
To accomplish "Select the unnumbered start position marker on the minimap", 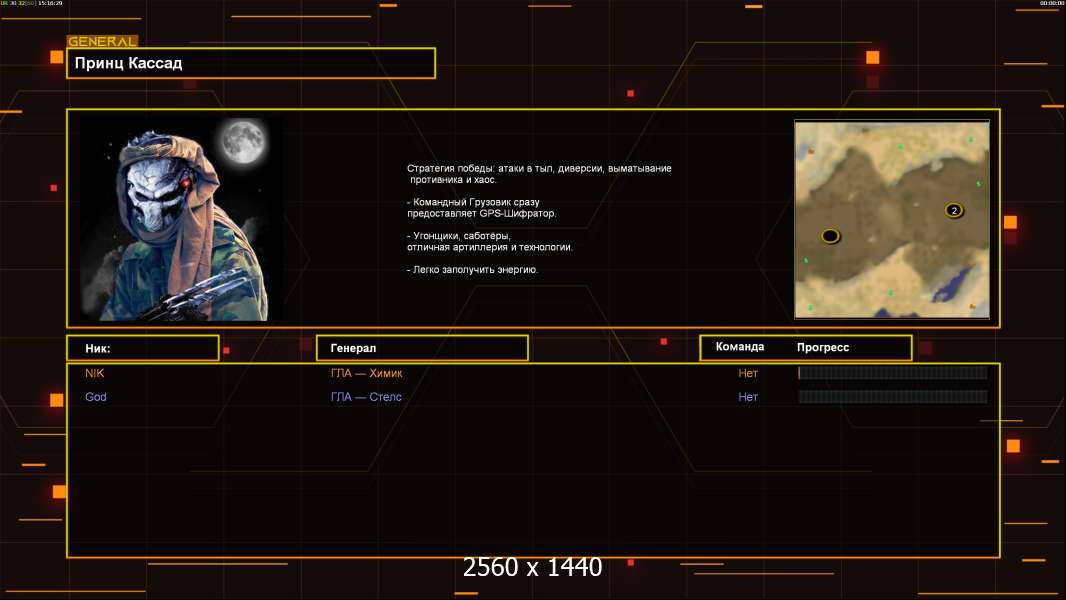I will click(830, 236).
